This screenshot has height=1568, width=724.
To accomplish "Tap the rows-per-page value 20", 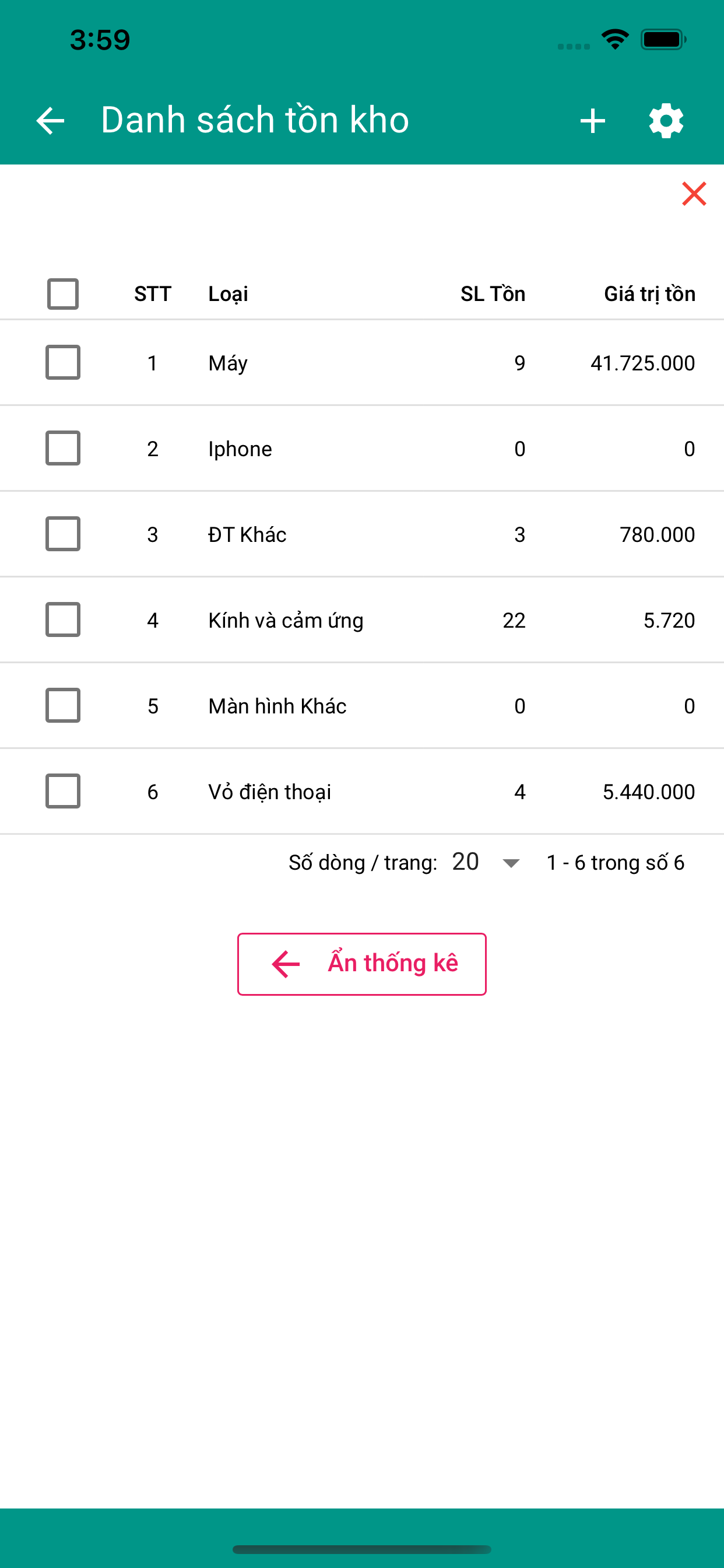I will point(465,862).
